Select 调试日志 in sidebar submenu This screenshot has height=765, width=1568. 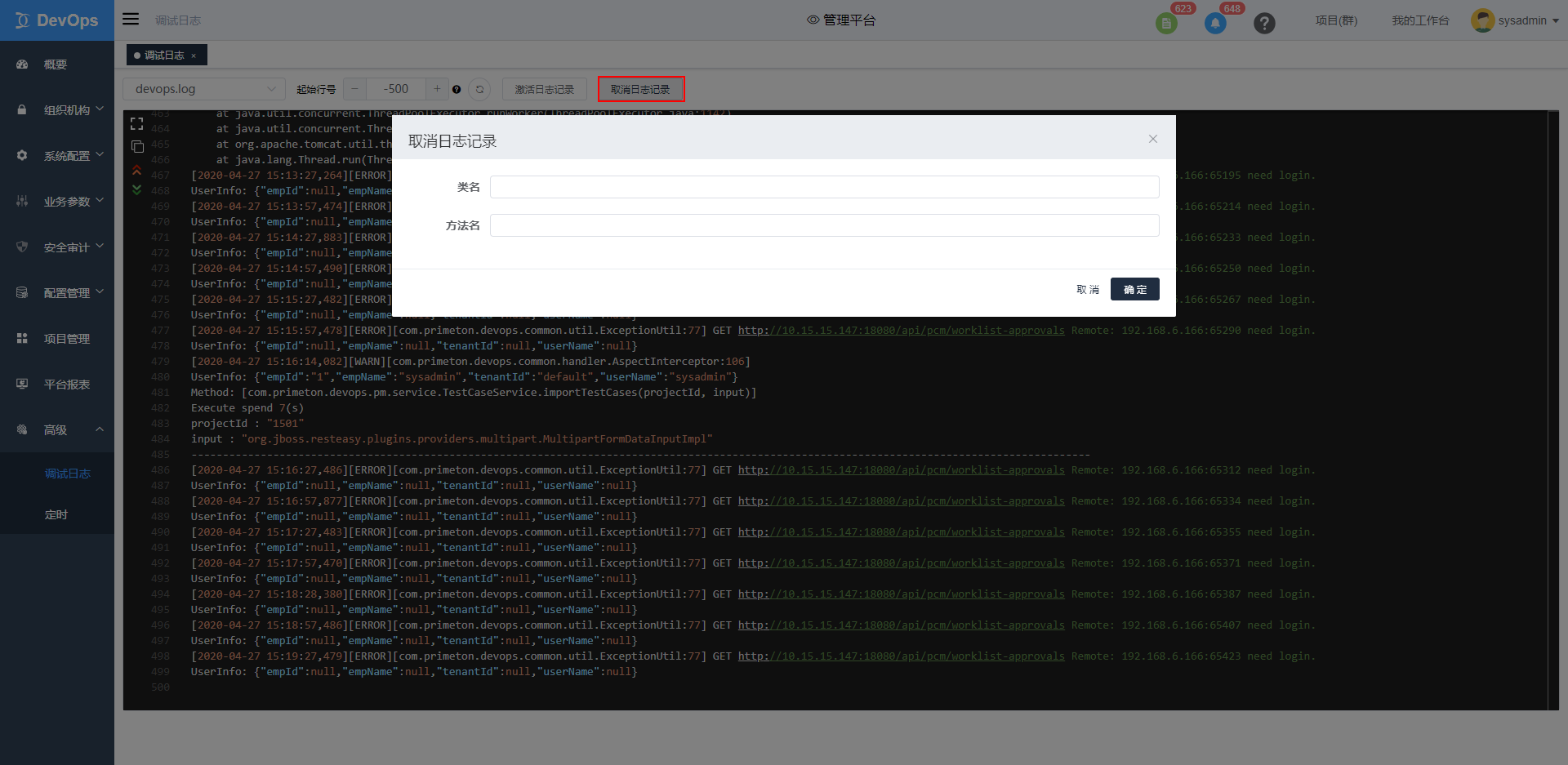coord(68,474)
